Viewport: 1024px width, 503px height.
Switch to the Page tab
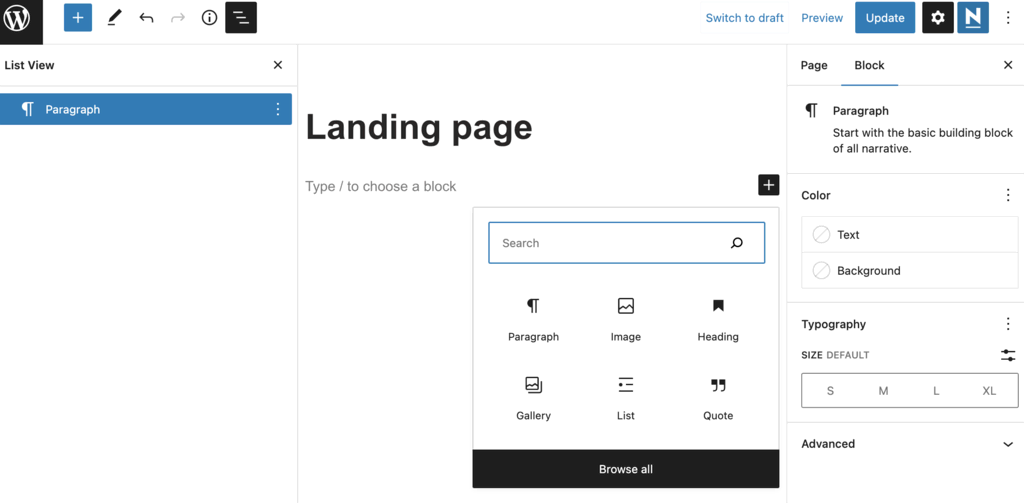coord(814,65)
